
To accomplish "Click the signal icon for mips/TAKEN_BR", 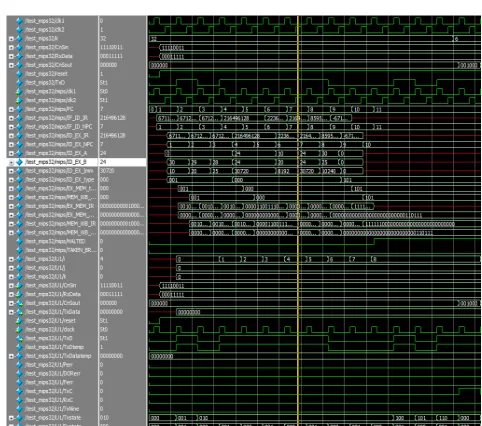I will coord(19,250).
